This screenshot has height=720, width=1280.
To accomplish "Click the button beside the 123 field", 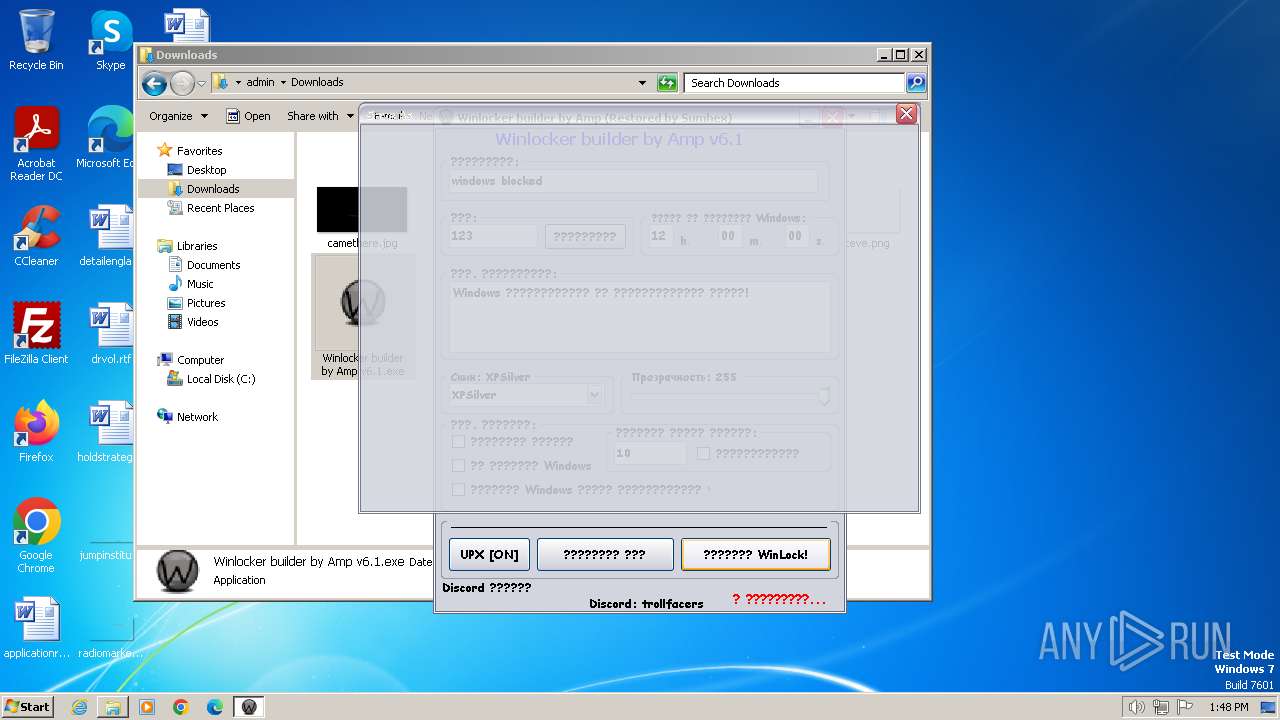I will click(585, 236).
